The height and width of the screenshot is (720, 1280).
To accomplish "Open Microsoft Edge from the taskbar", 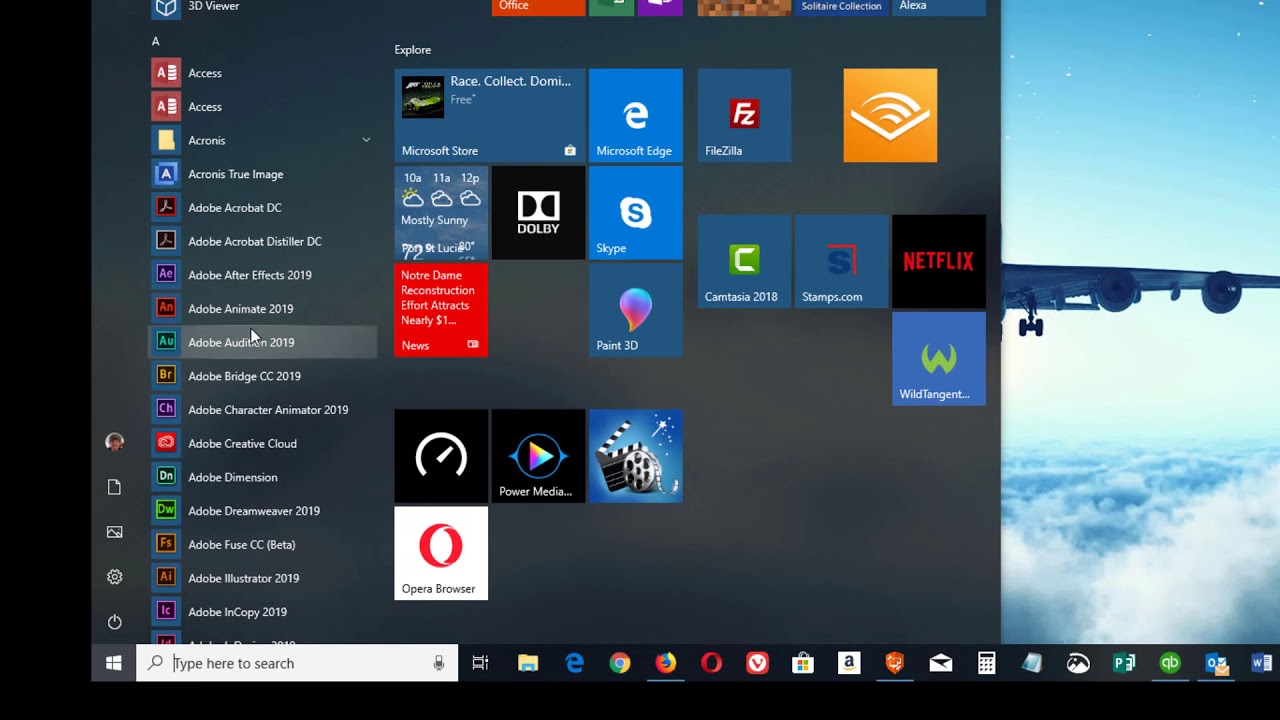I will [574, 663].
